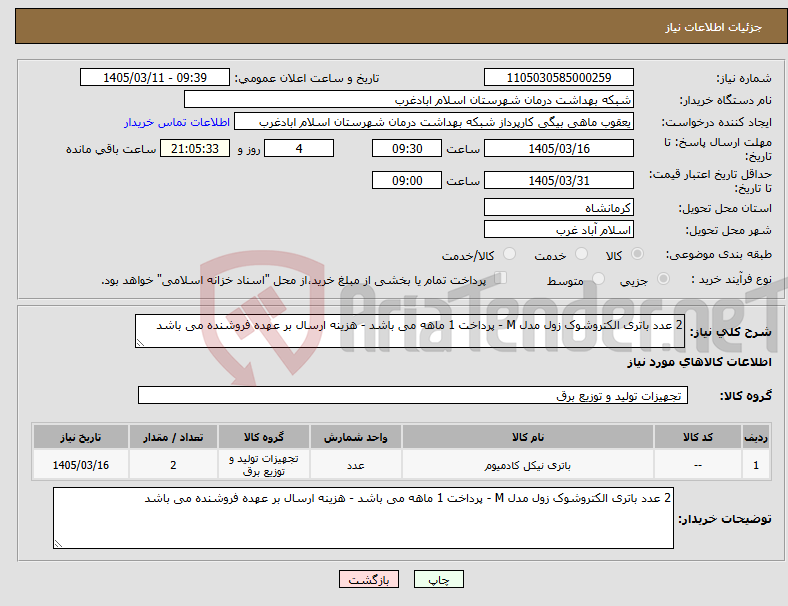Click the اطلاعات کالاهای مورد نیاز heading

pos(699,362)
